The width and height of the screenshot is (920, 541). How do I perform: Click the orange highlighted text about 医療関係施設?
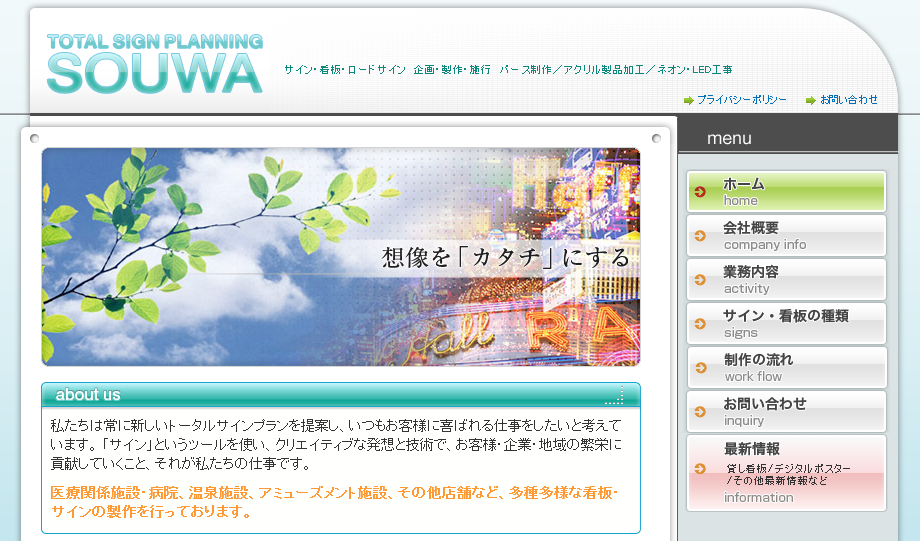pos(334,502)
